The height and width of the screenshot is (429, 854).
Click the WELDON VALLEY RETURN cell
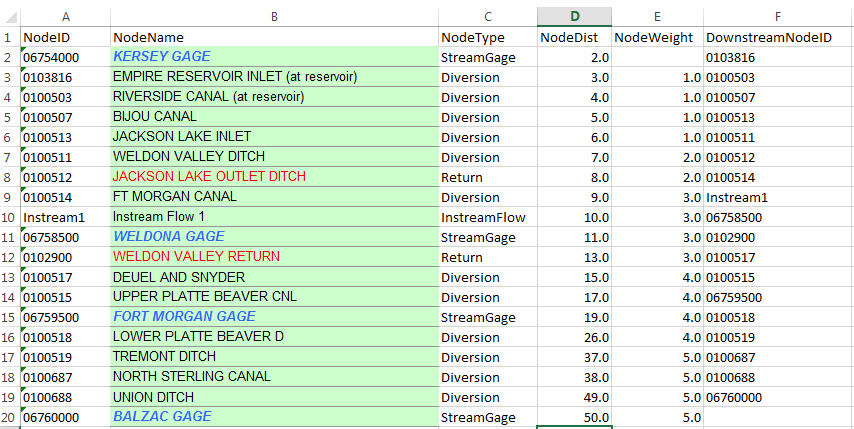coord(274,257)
